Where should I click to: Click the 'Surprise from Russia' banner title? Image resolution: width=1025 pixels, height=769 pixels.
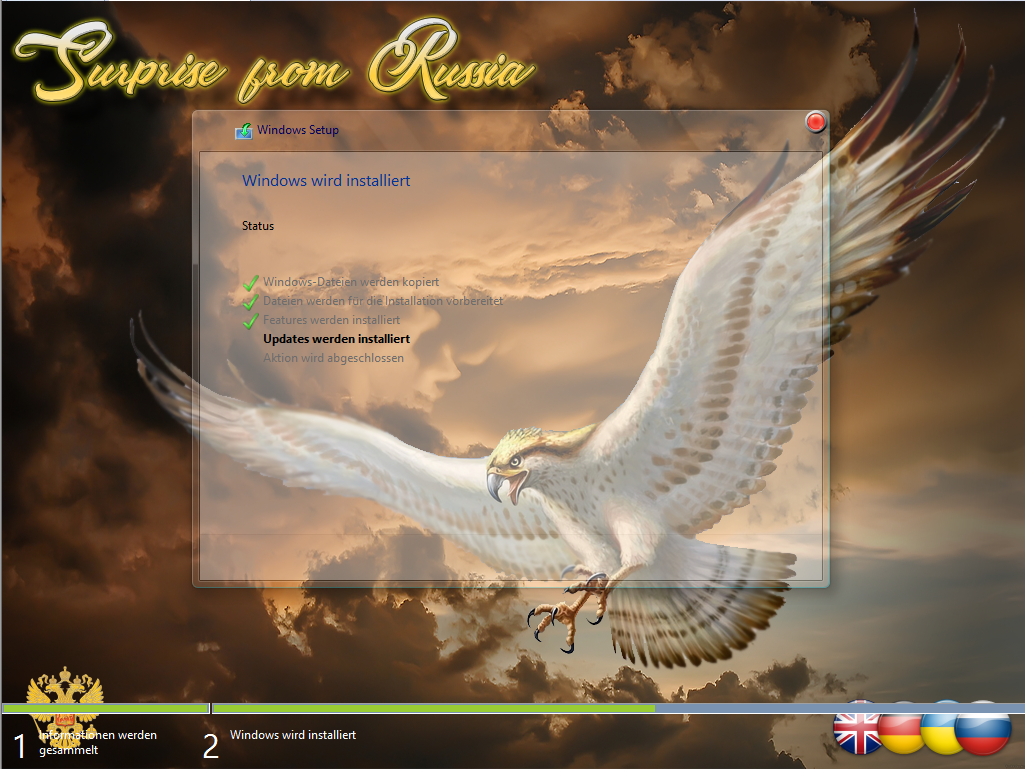[275, 62]
